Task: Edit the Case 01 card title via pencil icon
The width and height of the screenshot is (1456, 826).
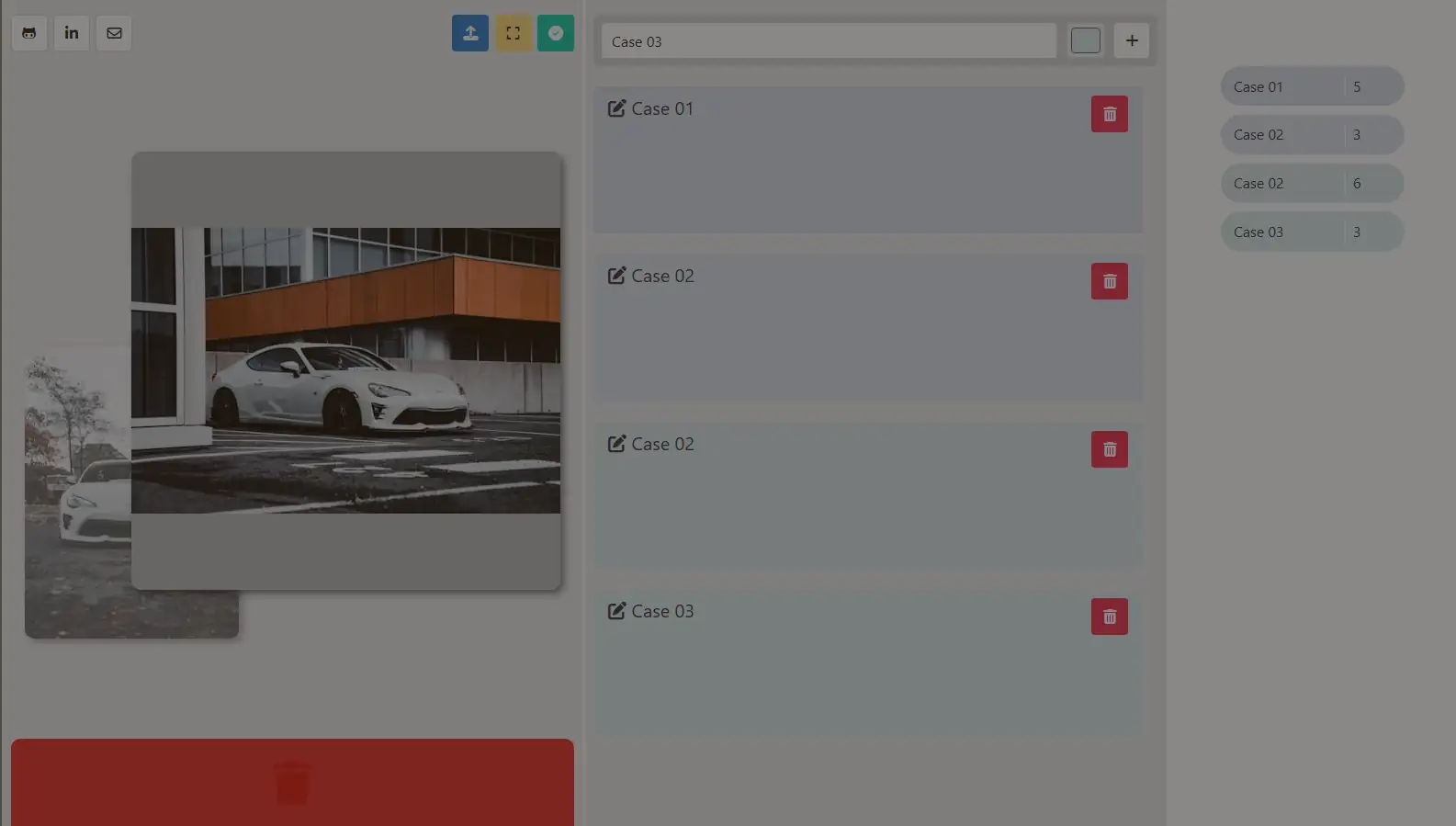Action: click(x=616, y=108)
